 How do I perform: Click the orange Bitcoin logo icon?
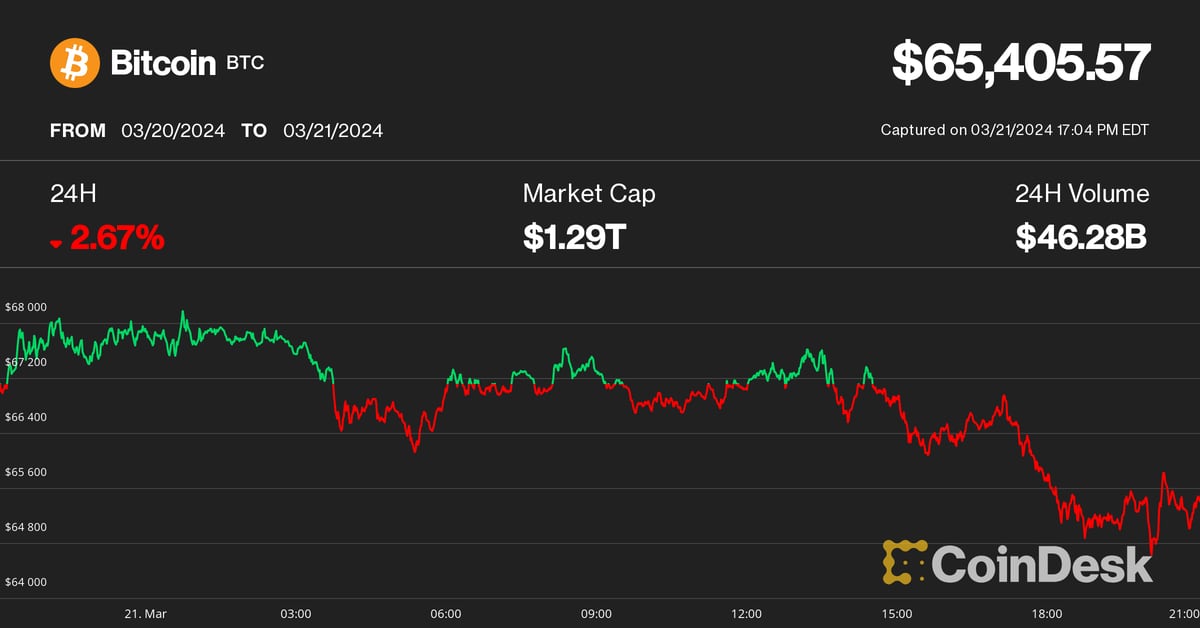click(x=75, y=62)
